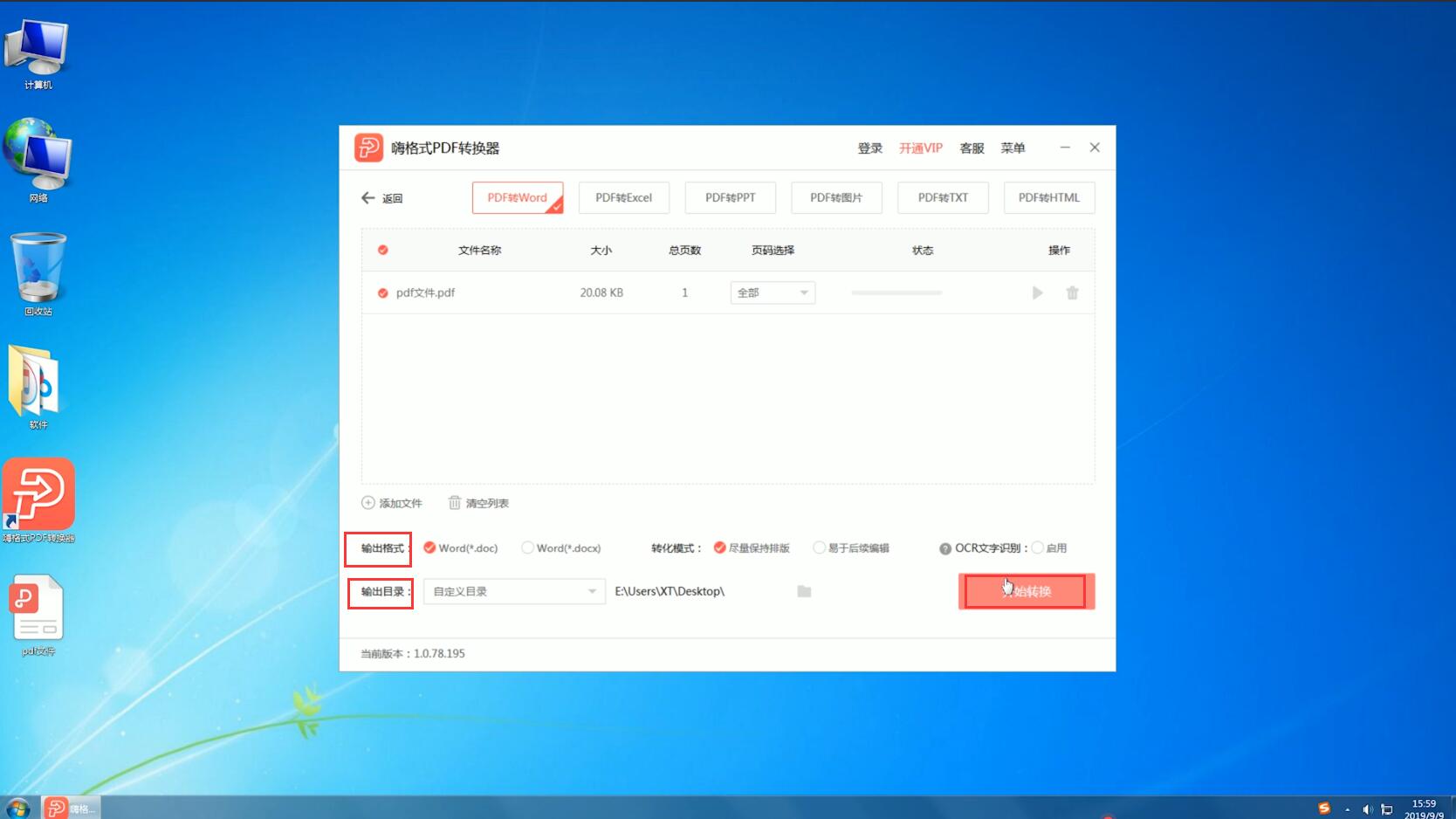Show hidden tray icons arrow
The image size is (1456, 819).
[1347, 809]
